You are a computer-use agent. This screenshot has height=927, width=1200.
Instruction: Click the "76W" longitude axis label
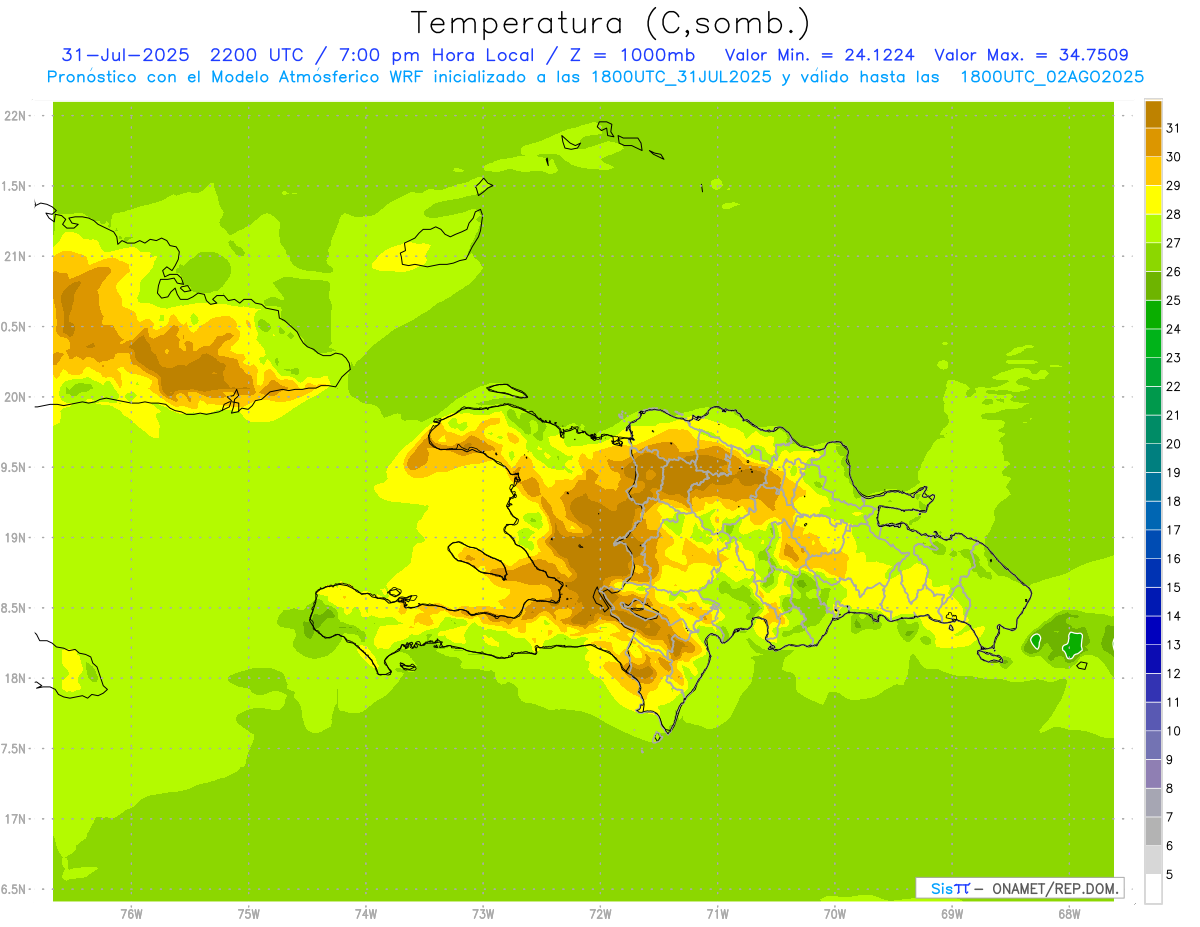click(x=131, y=914)
